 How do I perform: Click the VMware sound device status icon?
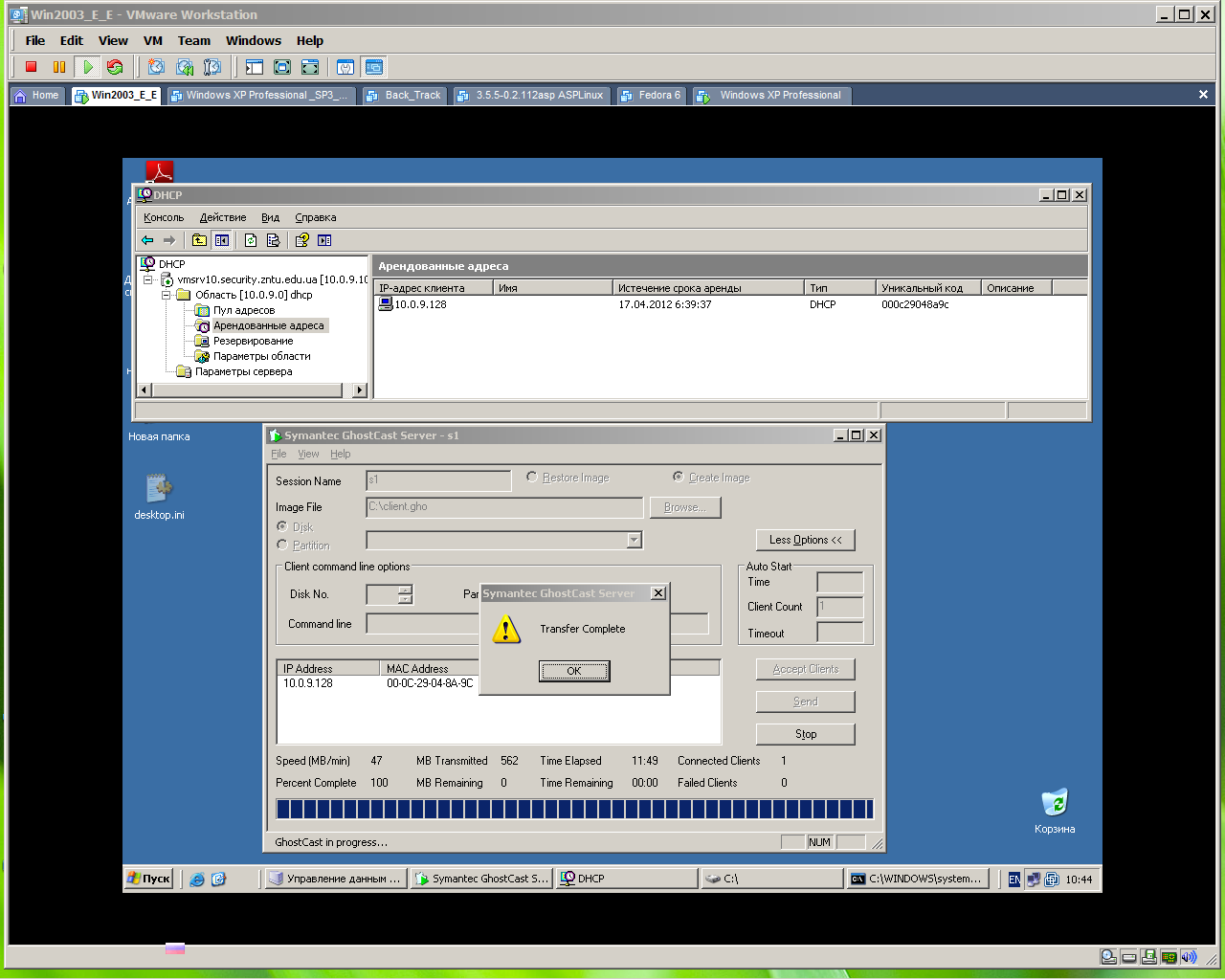[1189, 956]
